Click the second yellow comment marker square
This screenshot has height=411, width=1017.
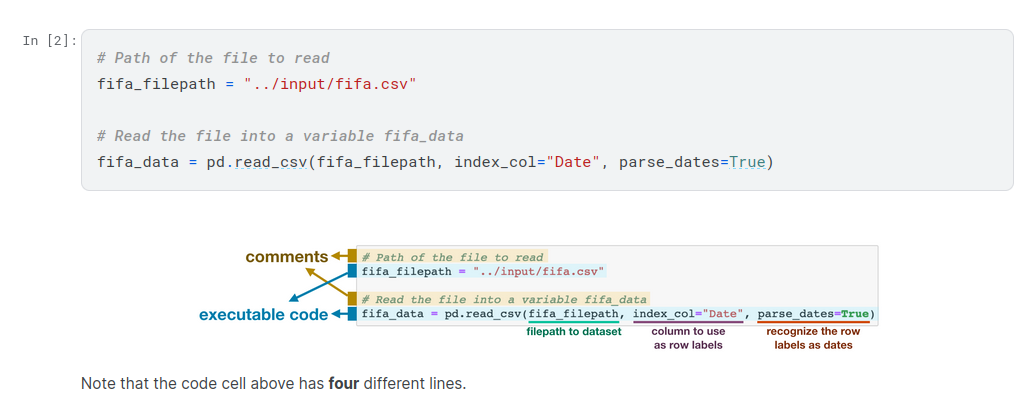[352, 299]
